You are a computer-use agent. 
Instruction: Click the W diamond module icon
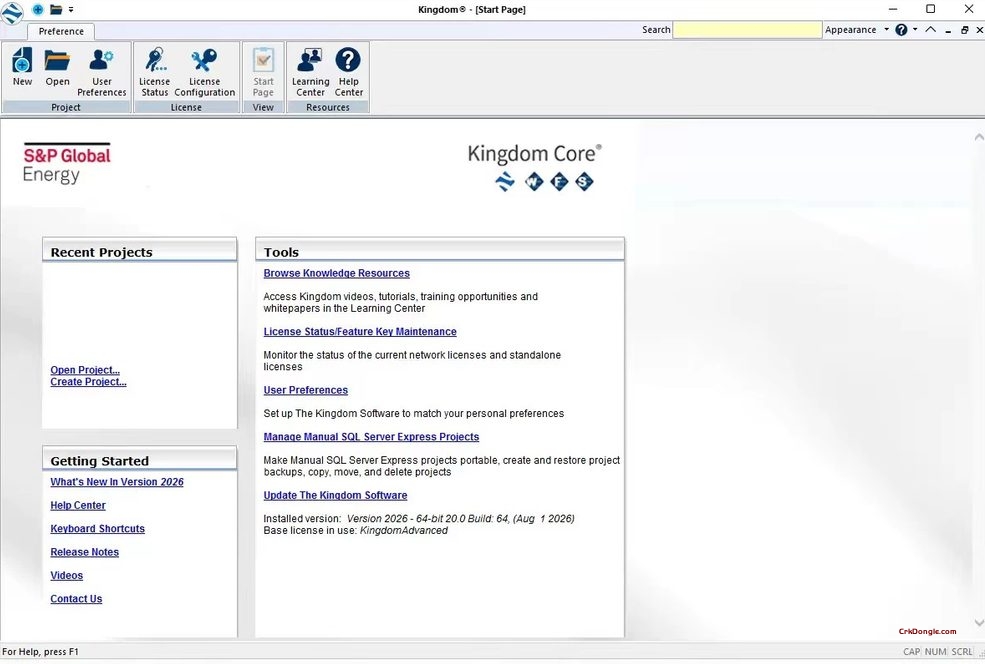(x=534, y=182)
